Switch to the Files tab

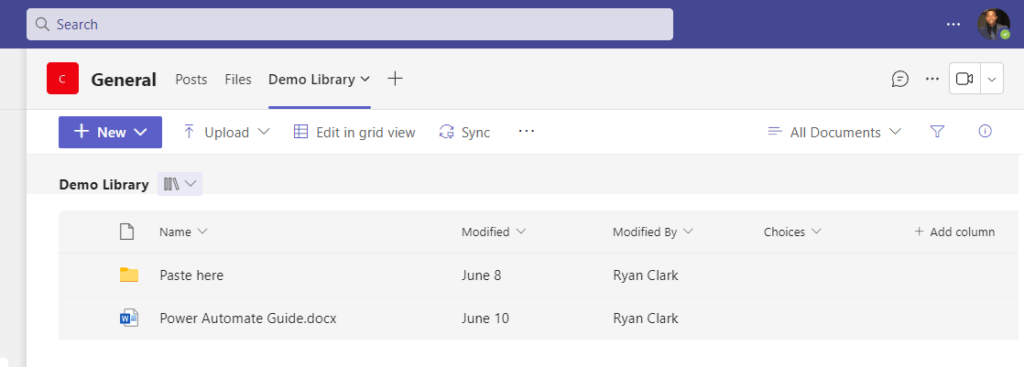pyautogui.click(x=238, y=80)
